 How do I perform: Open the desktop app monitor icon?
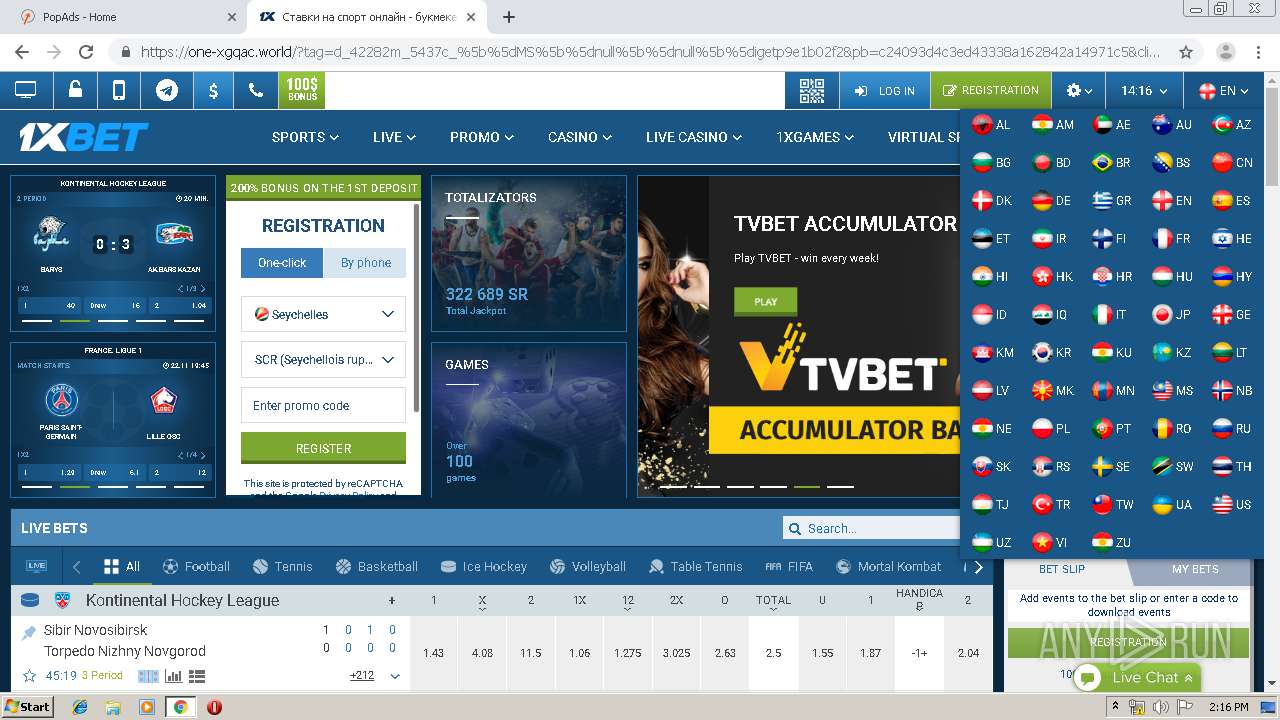point(25,90)
